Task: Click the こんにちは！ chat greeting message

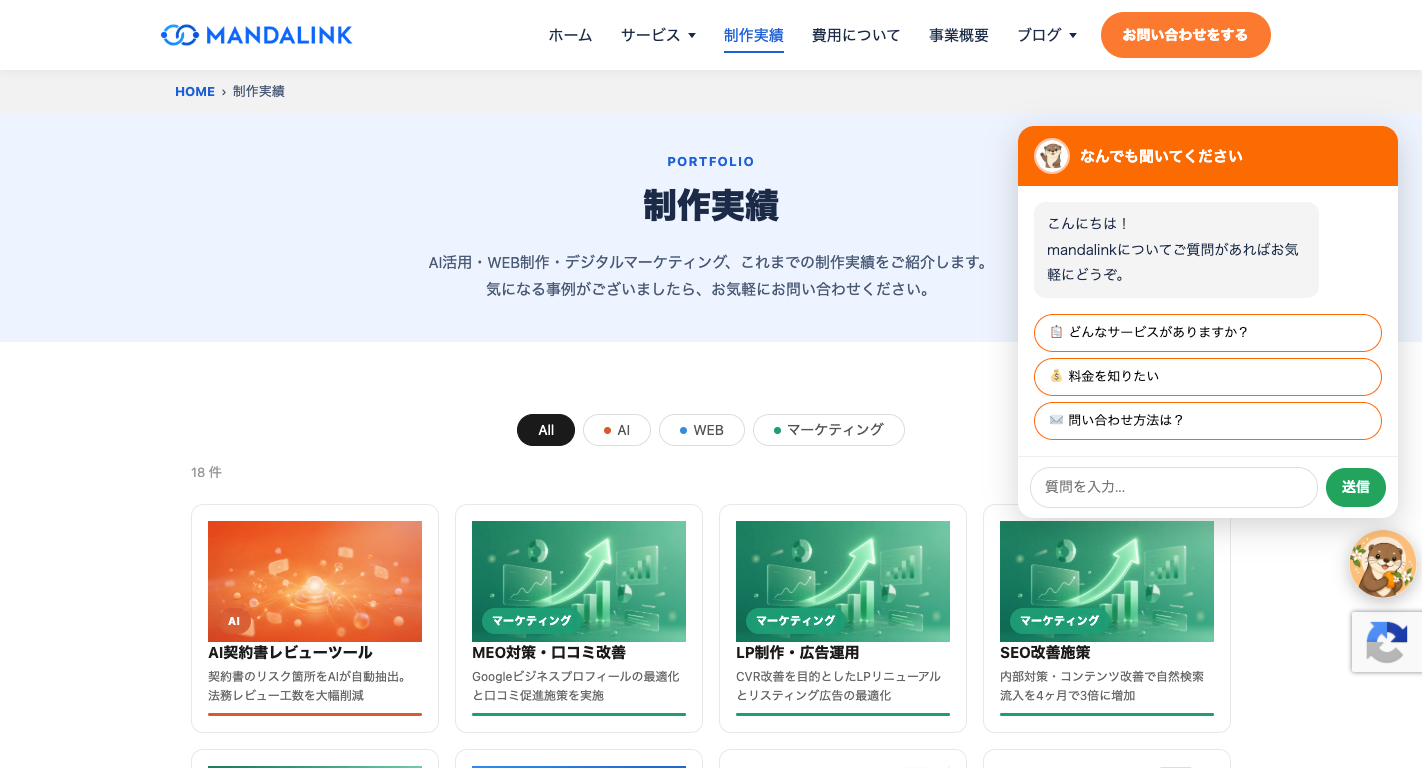Action: 1176,249
